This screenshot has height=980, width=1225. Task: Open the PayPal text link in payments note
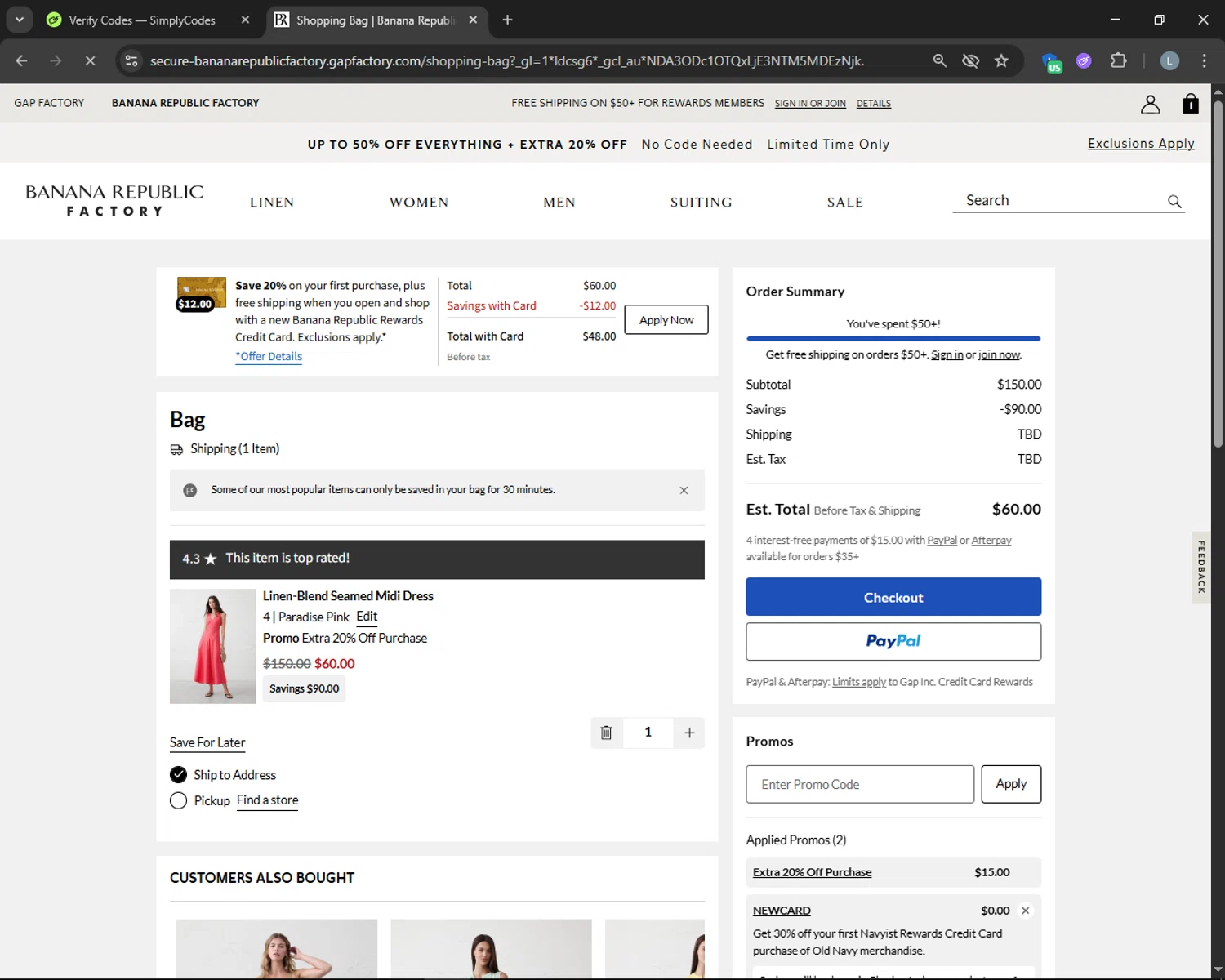point(942,541)
